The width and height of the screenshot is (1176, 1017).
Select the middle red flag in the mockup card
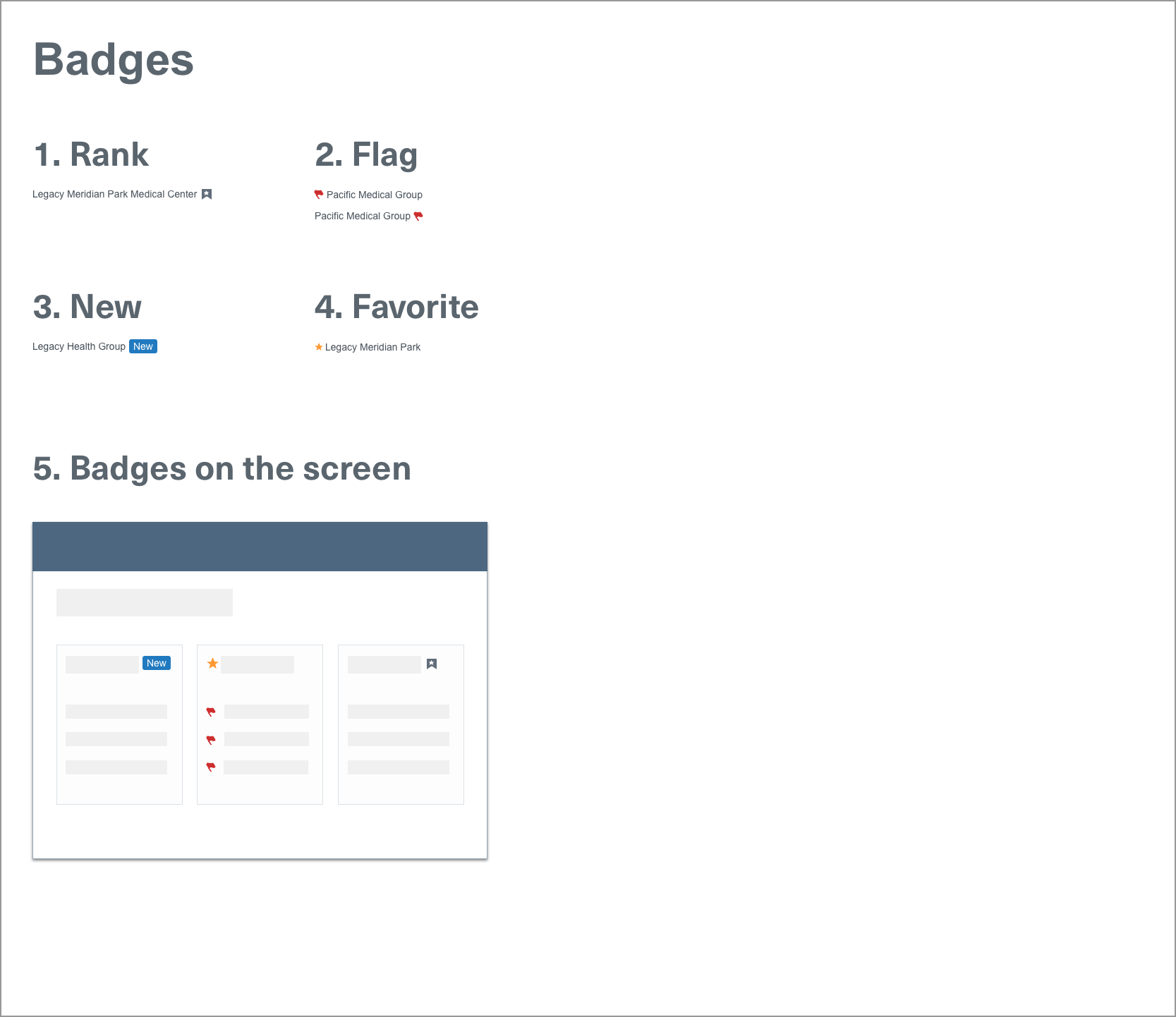pos(211,739)
